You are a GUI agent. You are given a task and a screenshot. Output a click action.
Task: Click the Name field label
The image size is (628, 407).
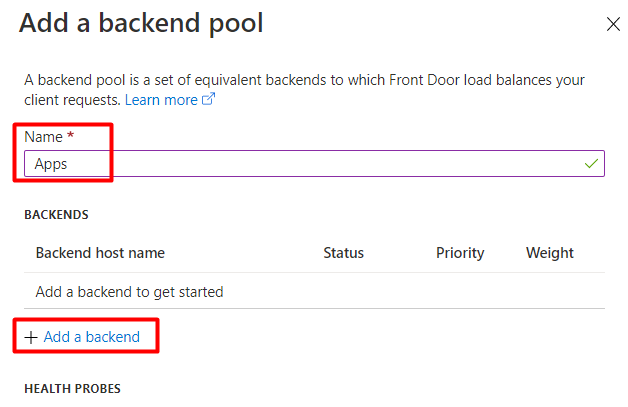(43, 137)
